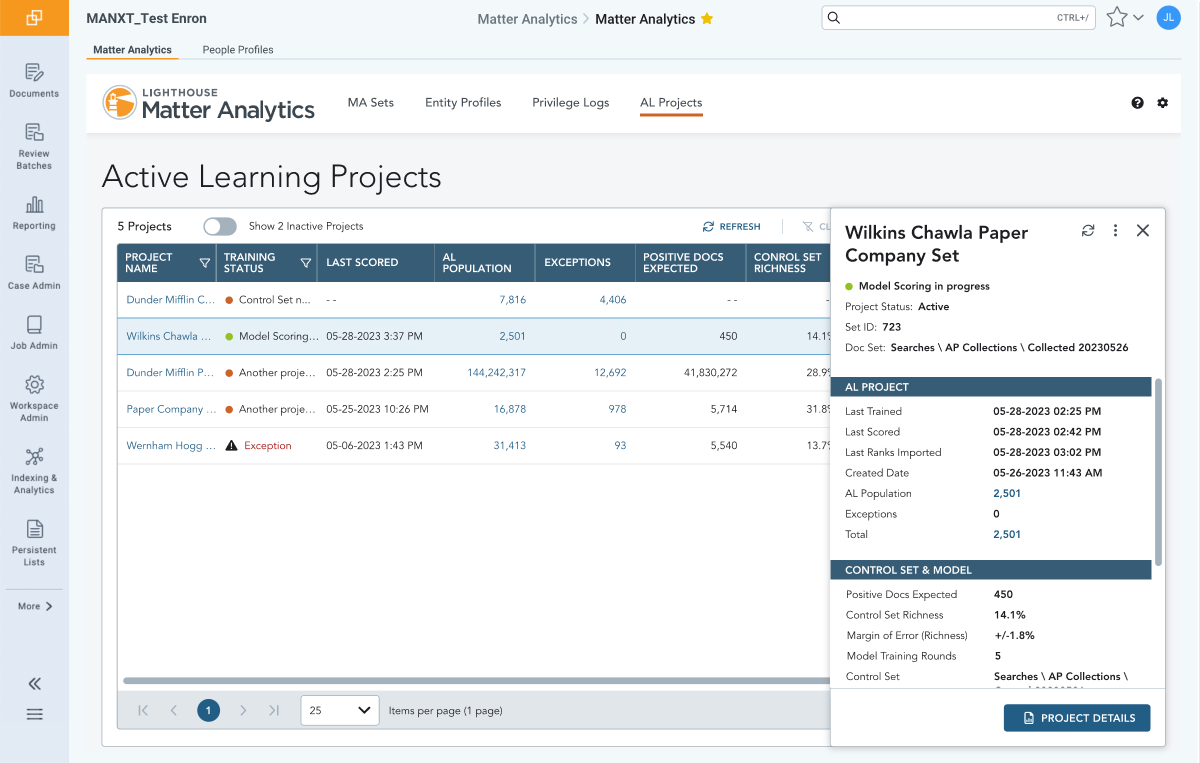The image size is (1200, 763).
Task: Click AL population value 7,816
Action: click(512, 300)
